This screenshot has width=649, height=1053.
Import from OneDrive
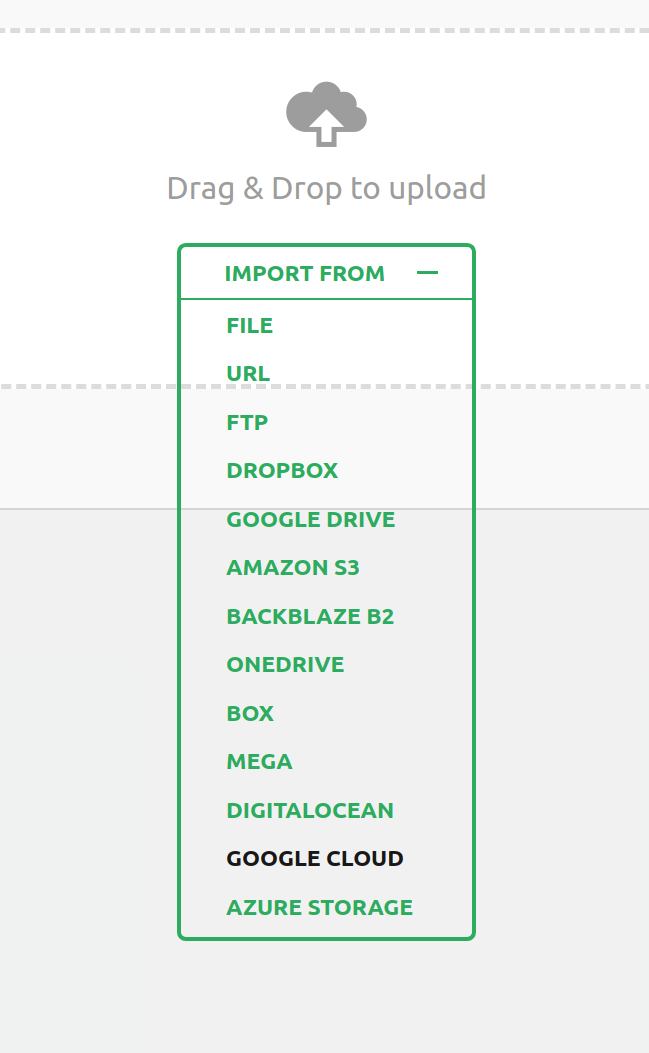tap(285, 665)
